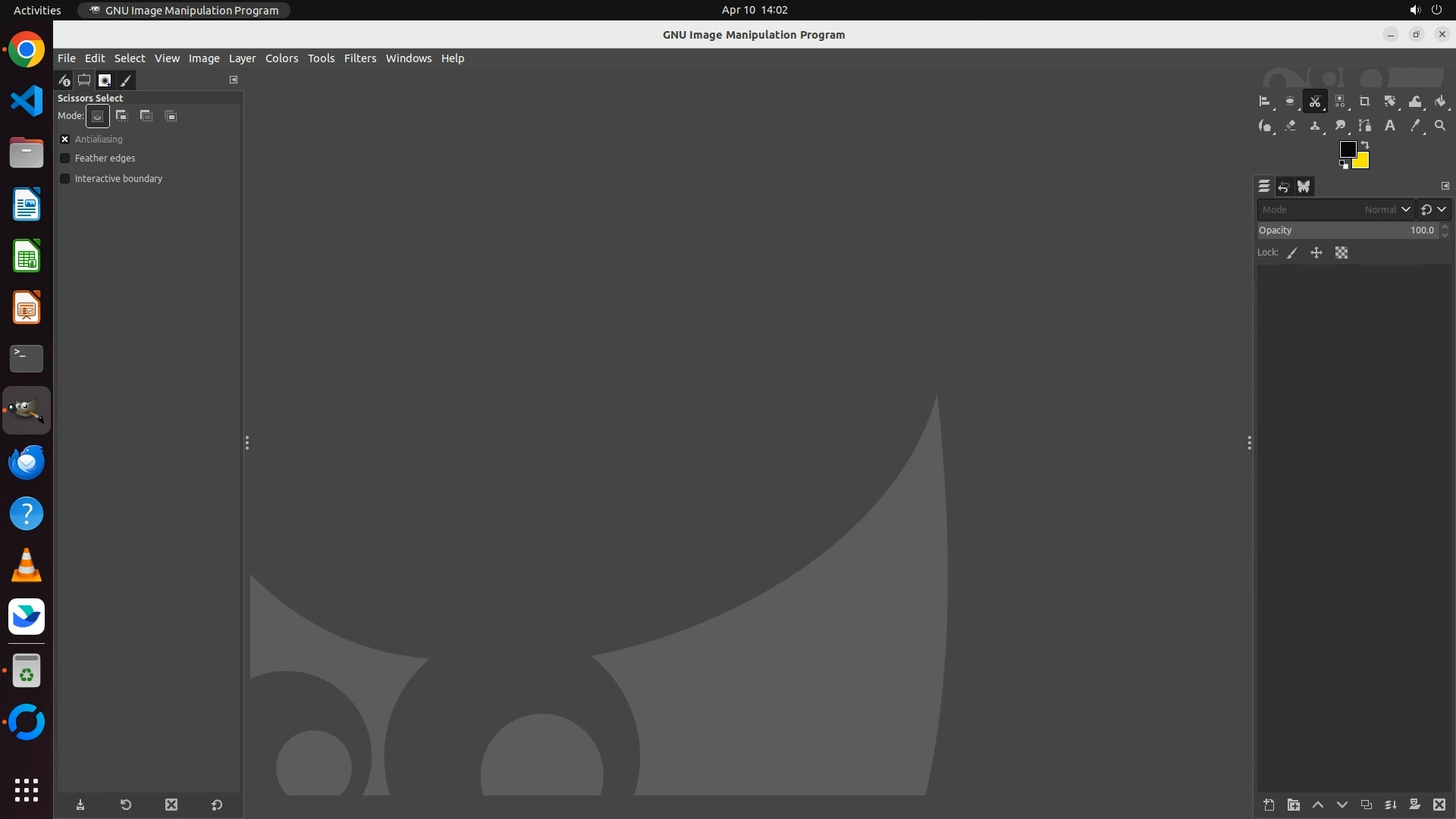1456x819 pixels.
Task: Choose the Color Picker eyedropper tool
Action: [1414, 126]
